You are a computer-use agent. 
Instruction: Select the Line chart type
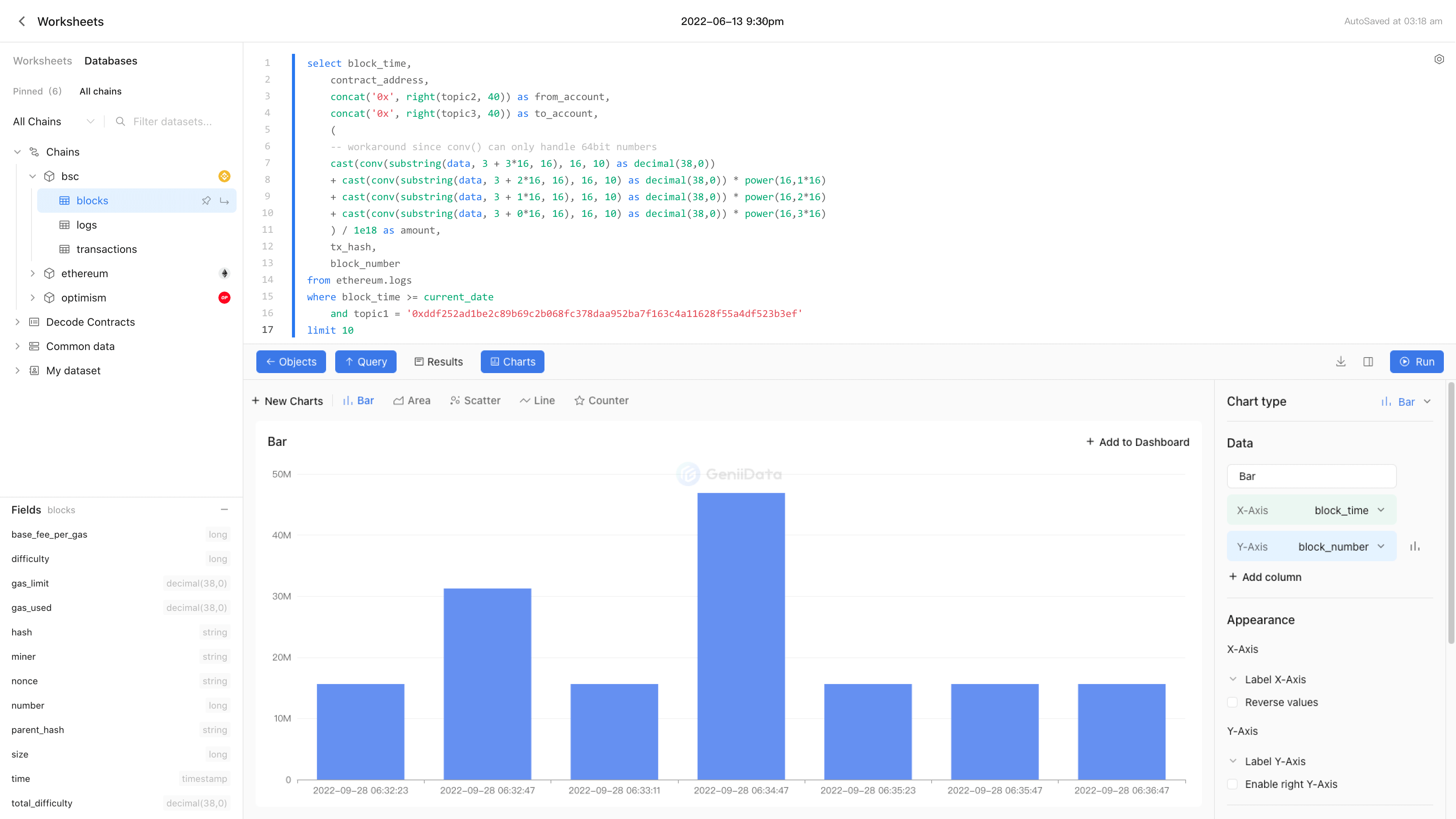pyautogui.click(x=543, y=400)
